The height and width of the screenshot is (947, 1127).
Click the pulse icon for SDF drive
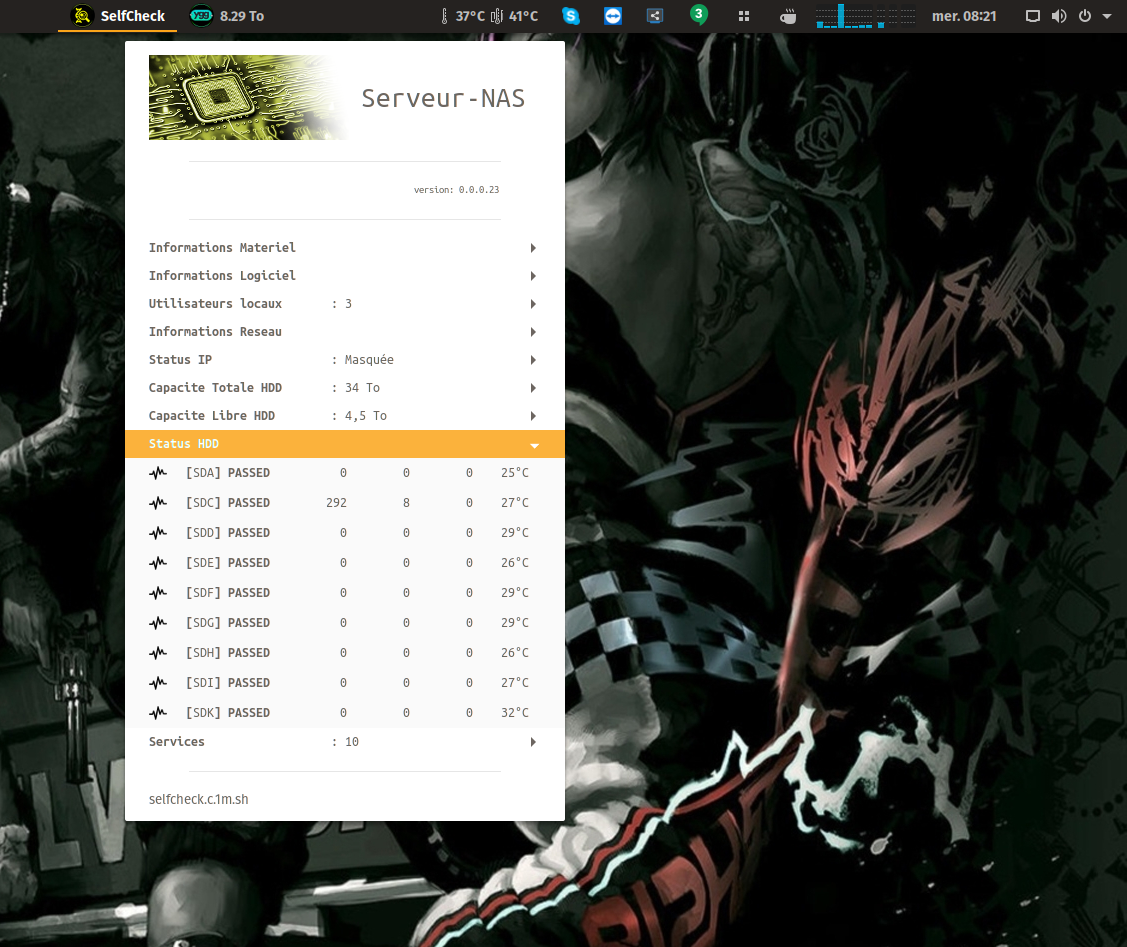(158, 593)
